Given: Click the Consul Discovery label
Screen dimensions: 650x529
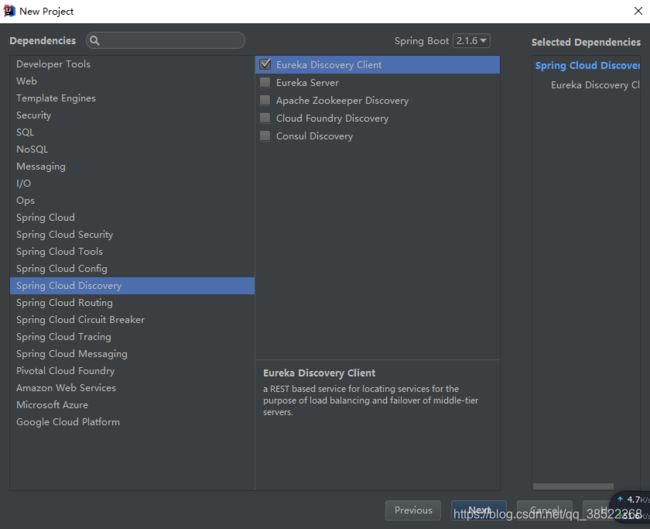Looking at the screenshot, I should (314, 136).
